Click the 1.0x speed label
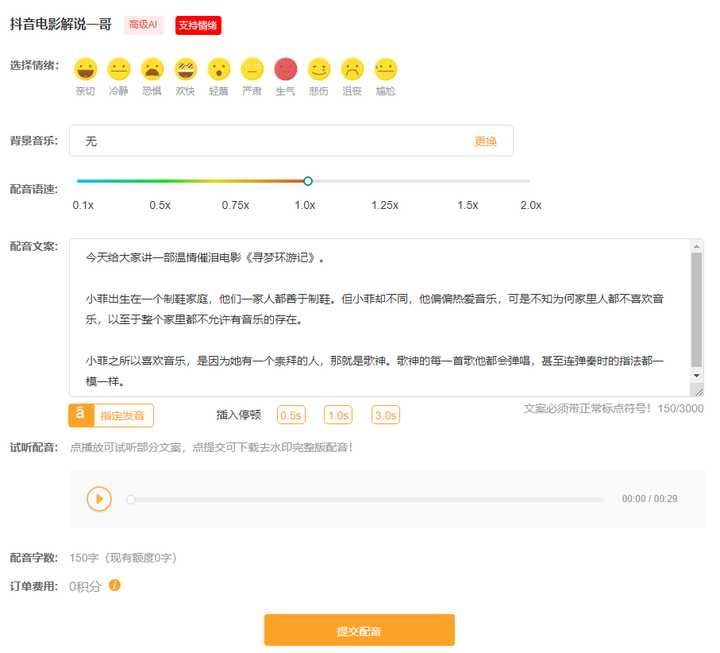This screenshot has width=720, height=653. 305,205
